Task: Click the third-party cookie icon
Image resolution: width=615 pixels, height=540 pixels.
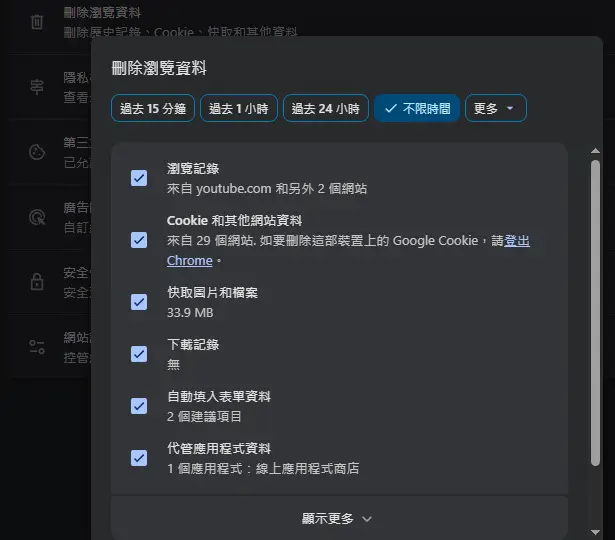Action: pos(37,152)
